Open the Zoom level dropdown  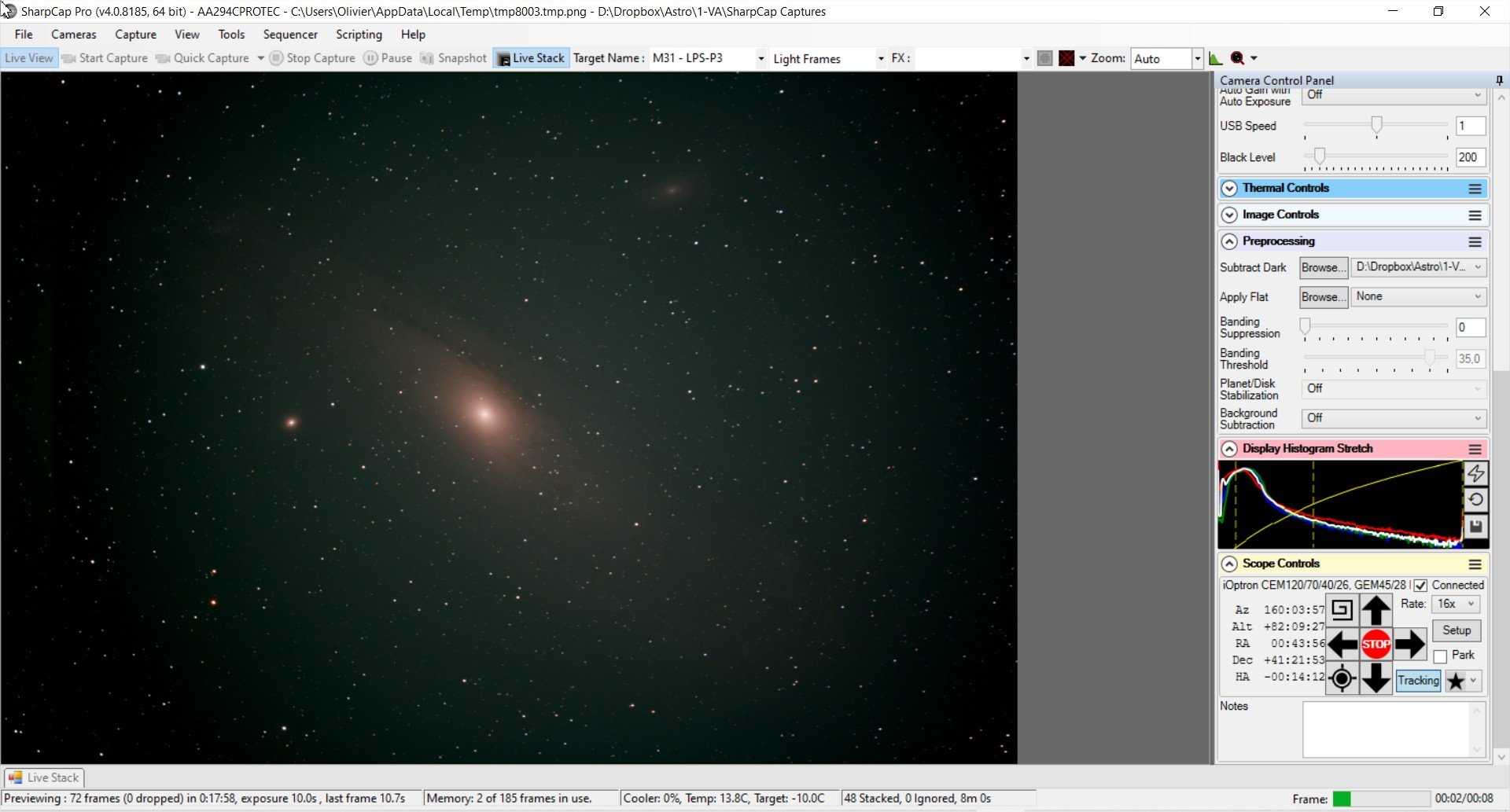click(1198, 59)
